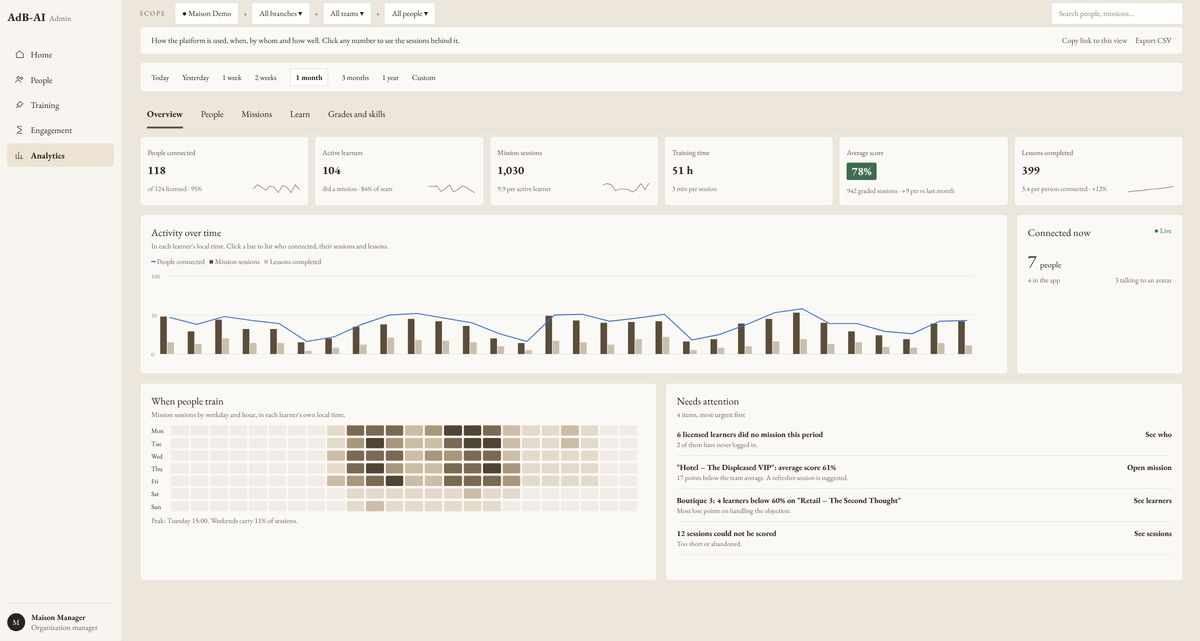This screenshot has height=641, width=1200.
Task: Click the 78% average score badge
Action: click(x=862, y=172)
